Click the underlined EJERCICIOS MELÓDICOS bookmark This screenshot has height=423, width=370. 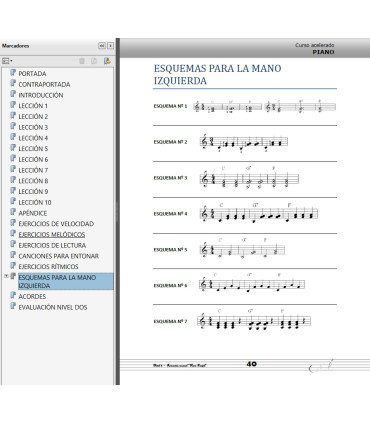(x=52, y=234)
